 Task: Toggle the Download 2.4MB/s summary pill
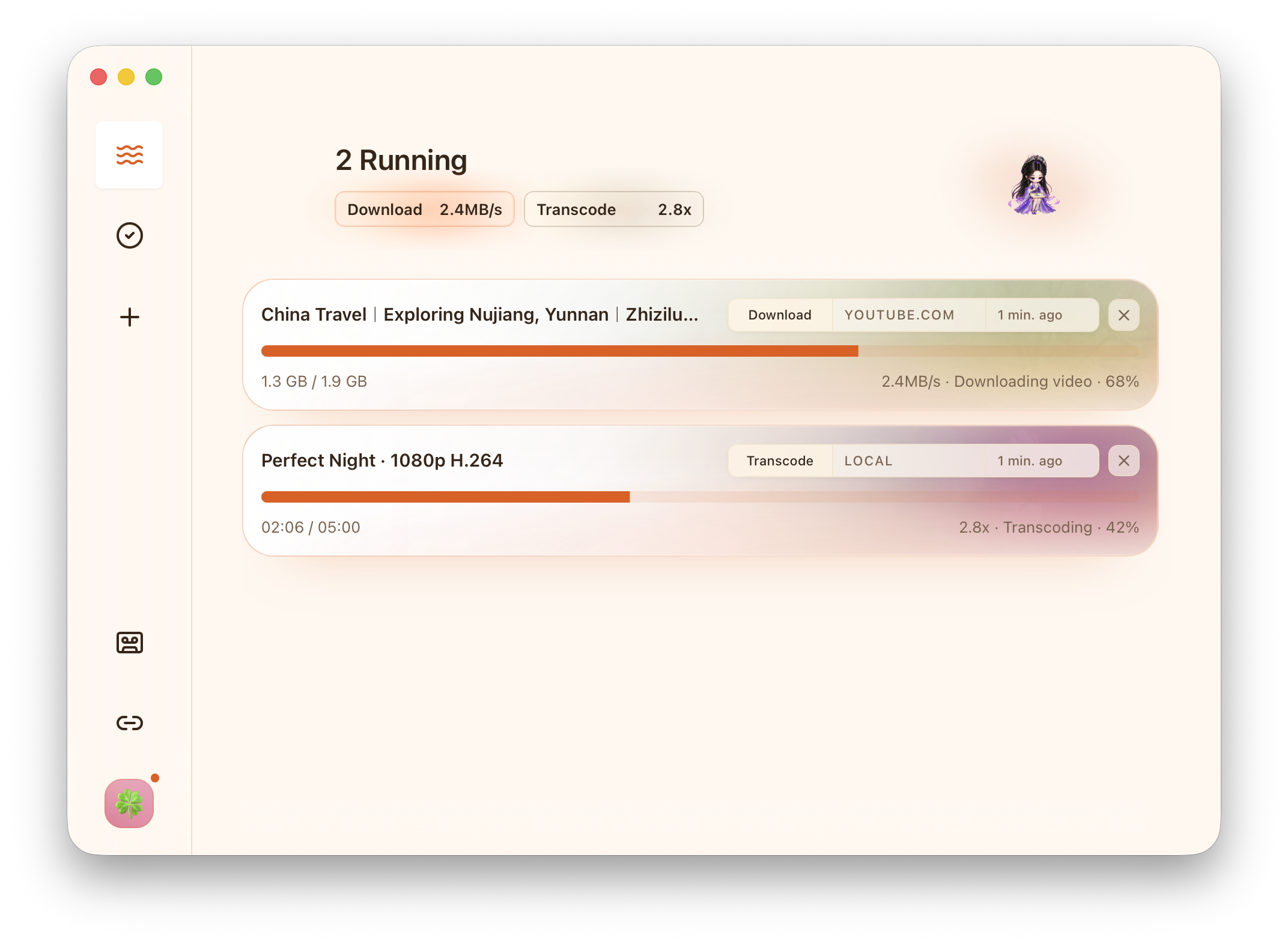pyautogui.click(x=424, y=209)
